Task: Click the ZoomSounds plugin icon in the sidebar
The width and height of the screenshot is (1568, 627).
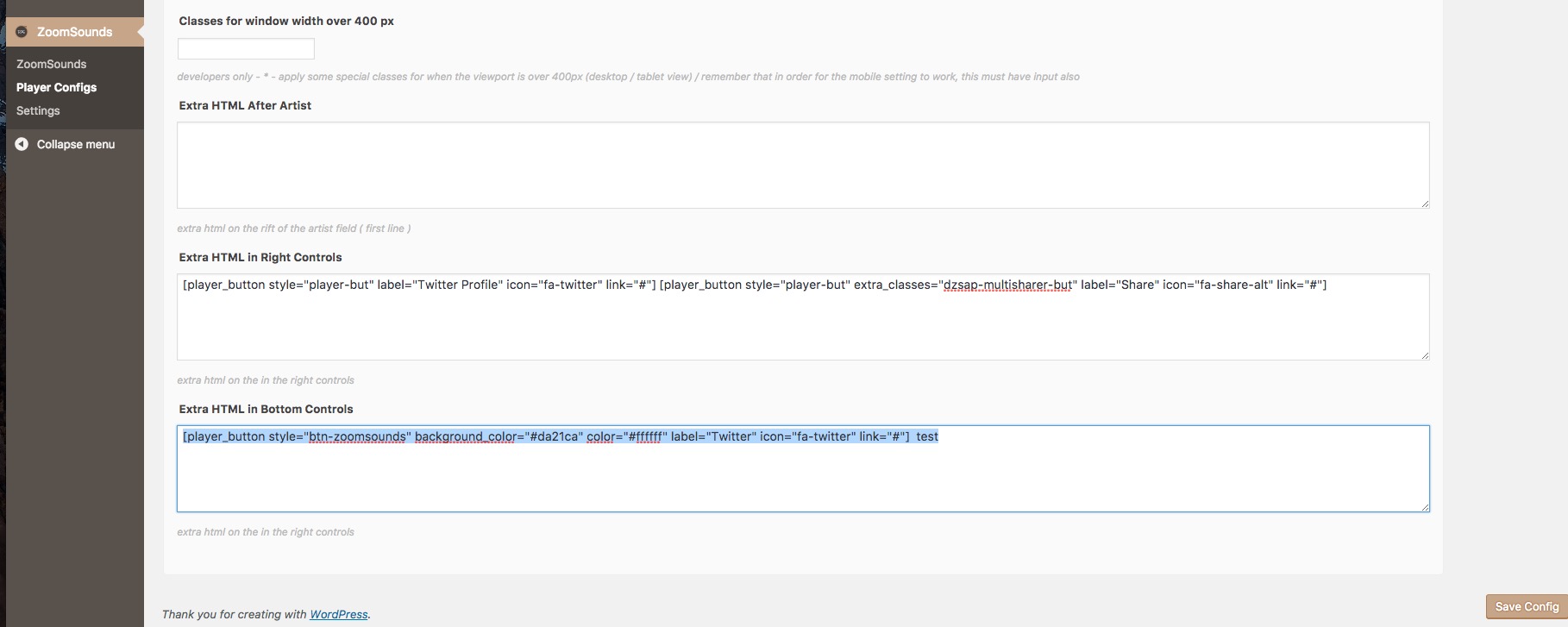Action: pos(22,32)
